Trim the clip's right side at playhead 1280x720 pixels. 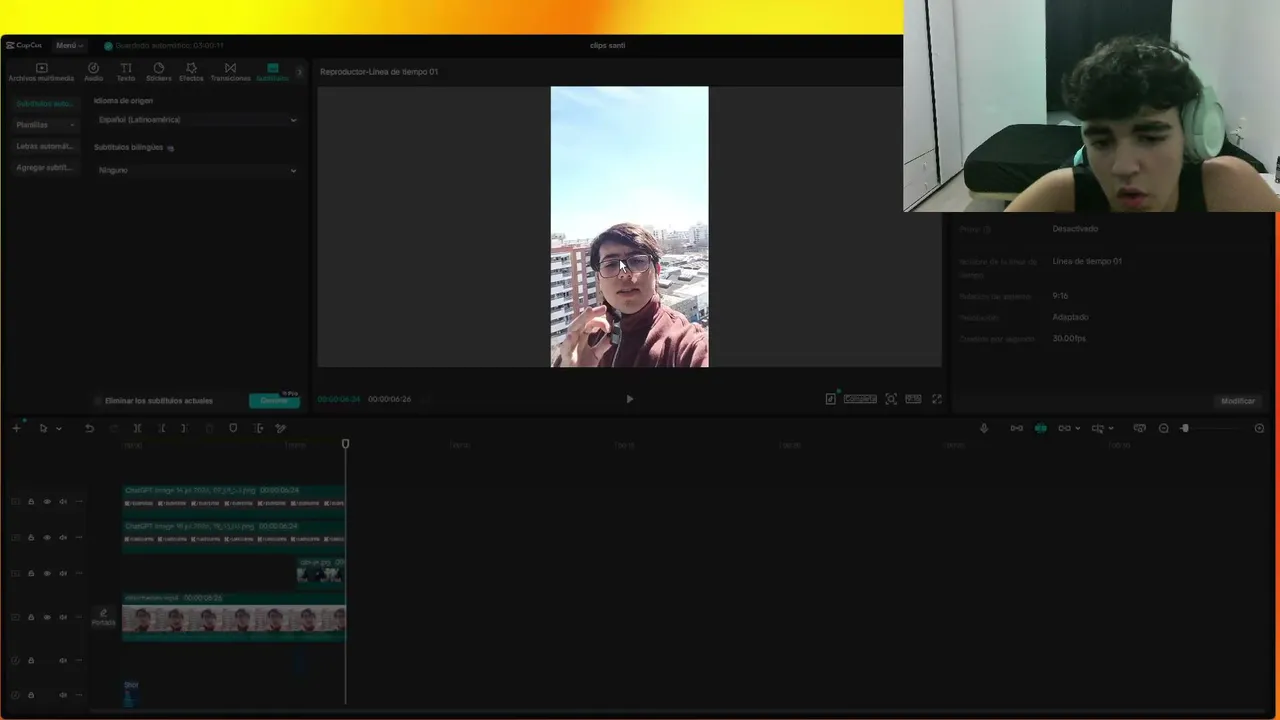185,428
